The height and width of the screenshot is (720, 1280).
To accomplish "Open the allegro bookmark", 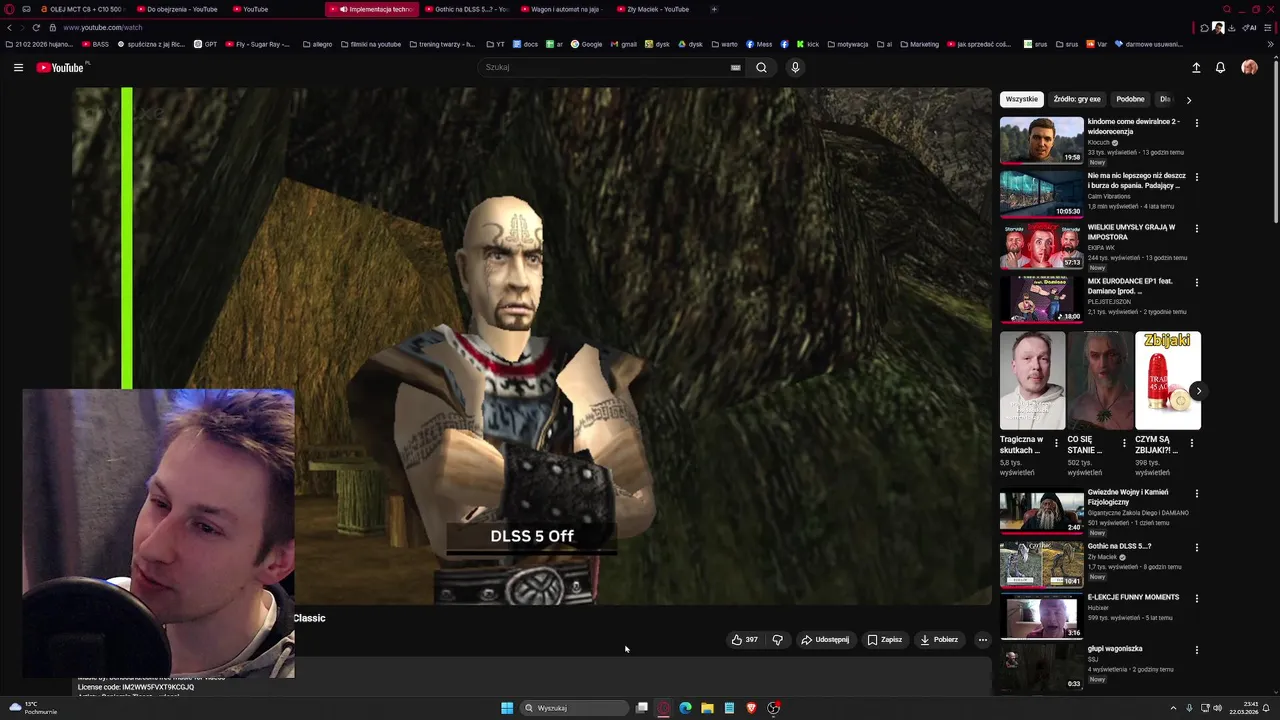I will [x=317, y=44].
